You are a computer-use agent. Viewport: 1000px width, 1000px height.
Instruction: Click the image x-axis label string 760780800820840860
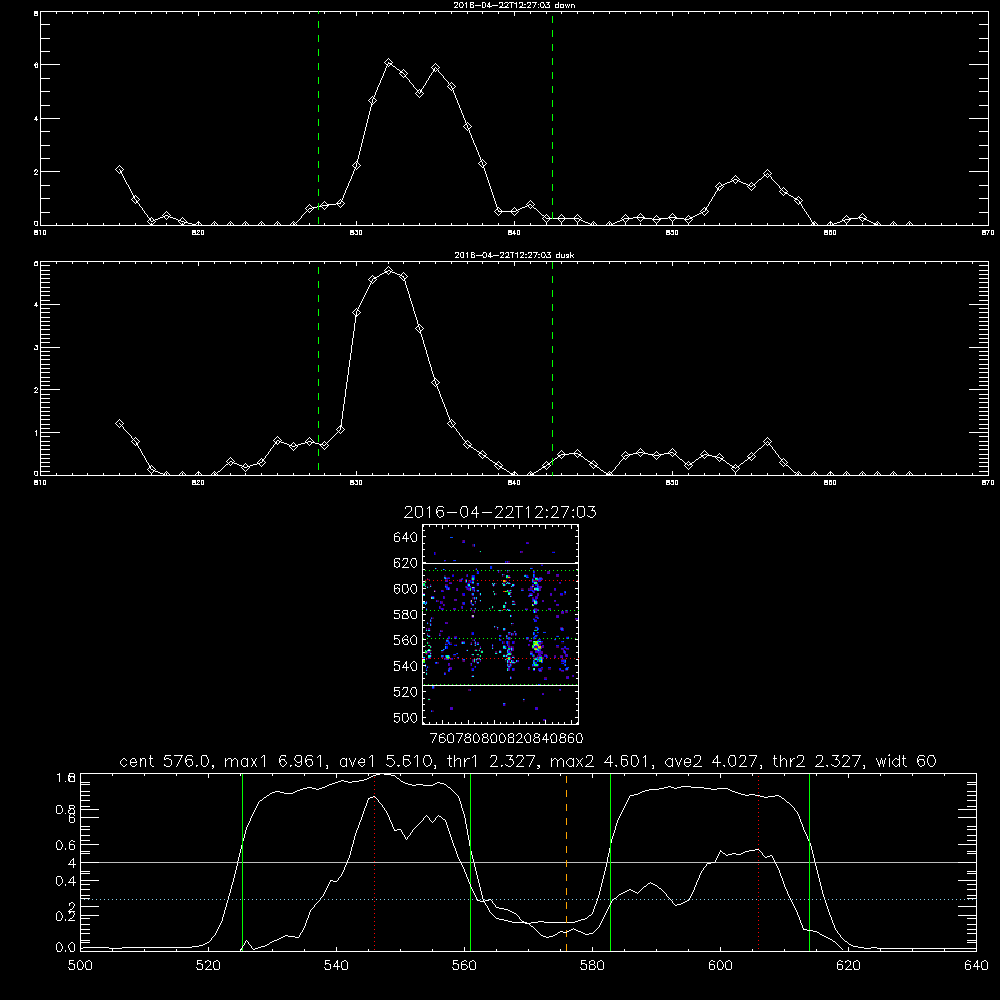click(x=506, y=739)
